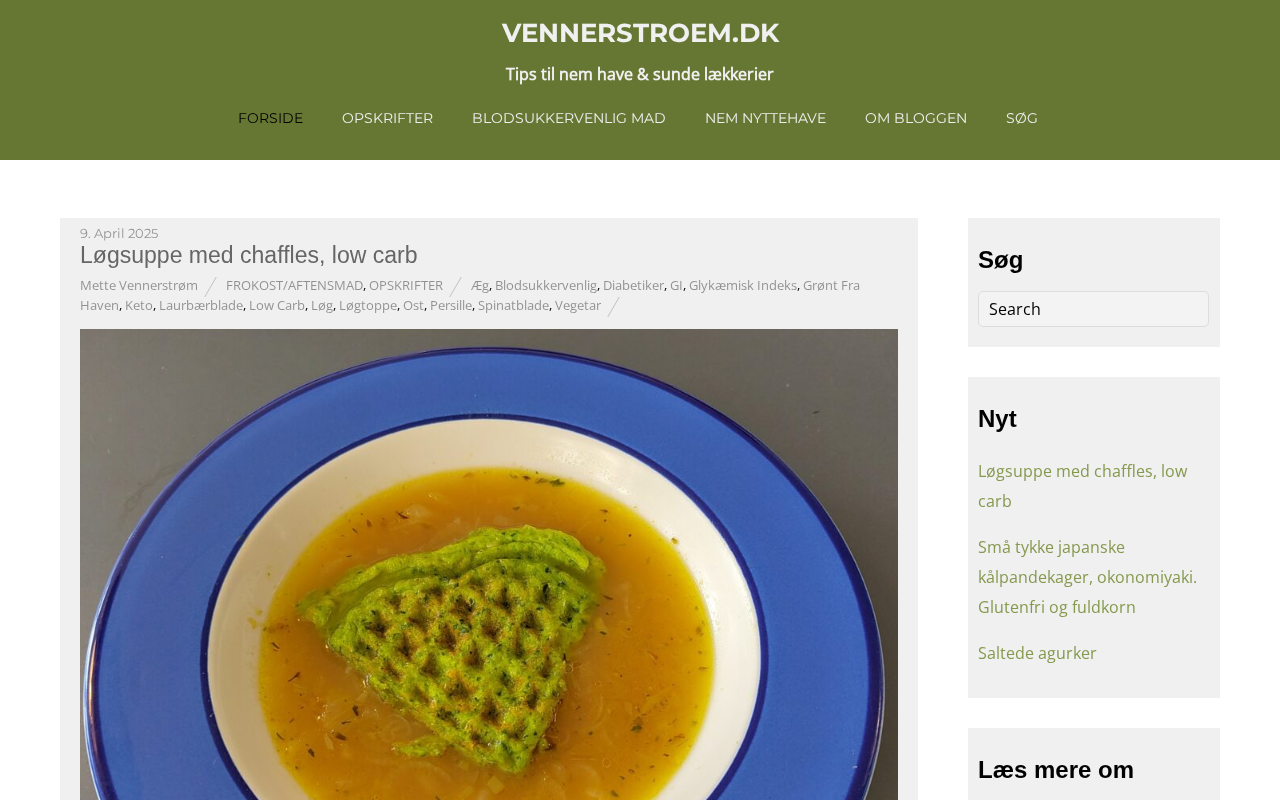1280x800 pixels.
Task: Click the sidebar Search input field
Action: click(x=1093, y=309)
